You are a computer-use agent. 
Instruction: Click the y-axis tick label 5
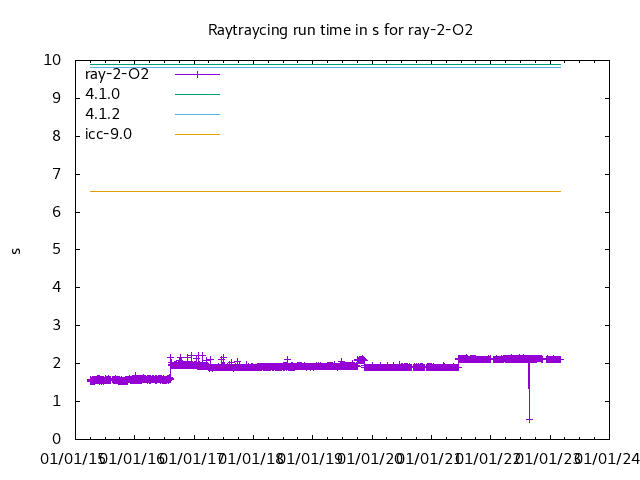point(57,249)
